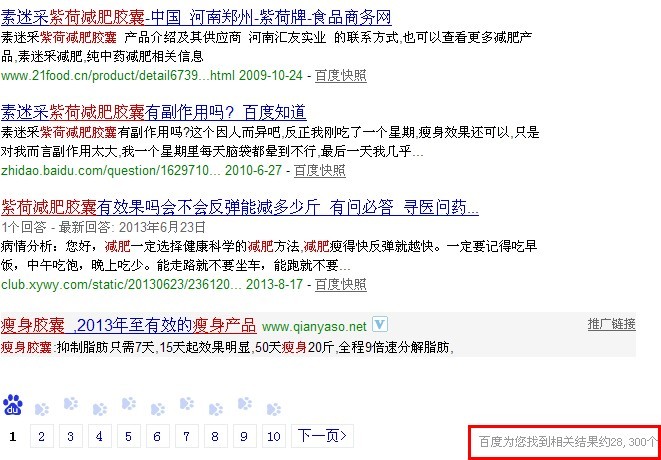Open the 瘦身胶囊 2013年至有效的瘦身产品 ad title
Screen dimensions: 661x460
pyautogui.click(x=129, y=325)
